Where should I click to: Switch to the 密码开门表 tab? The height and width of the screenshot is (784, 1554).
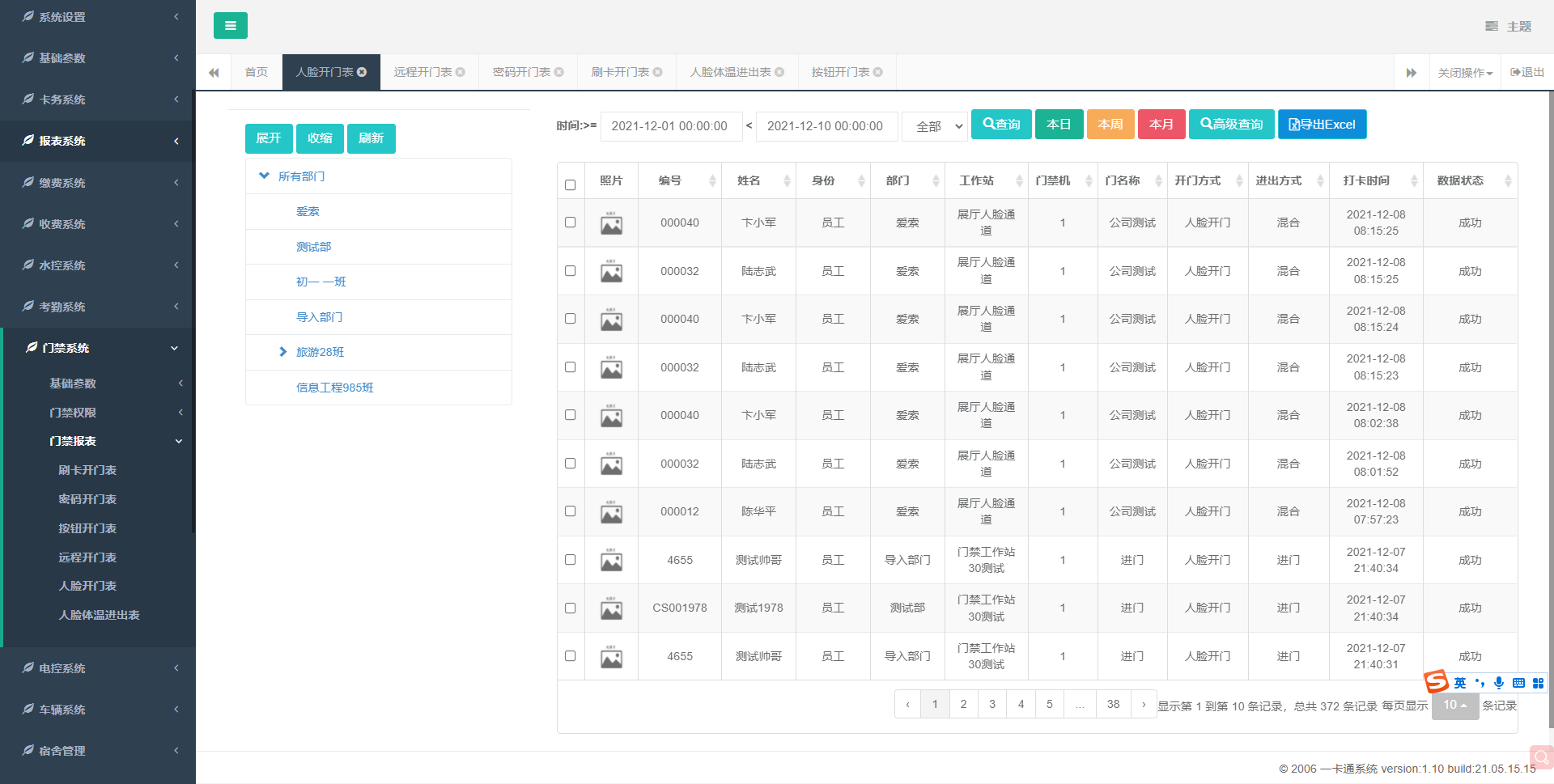pyautogui.click(x=521, y=72)
